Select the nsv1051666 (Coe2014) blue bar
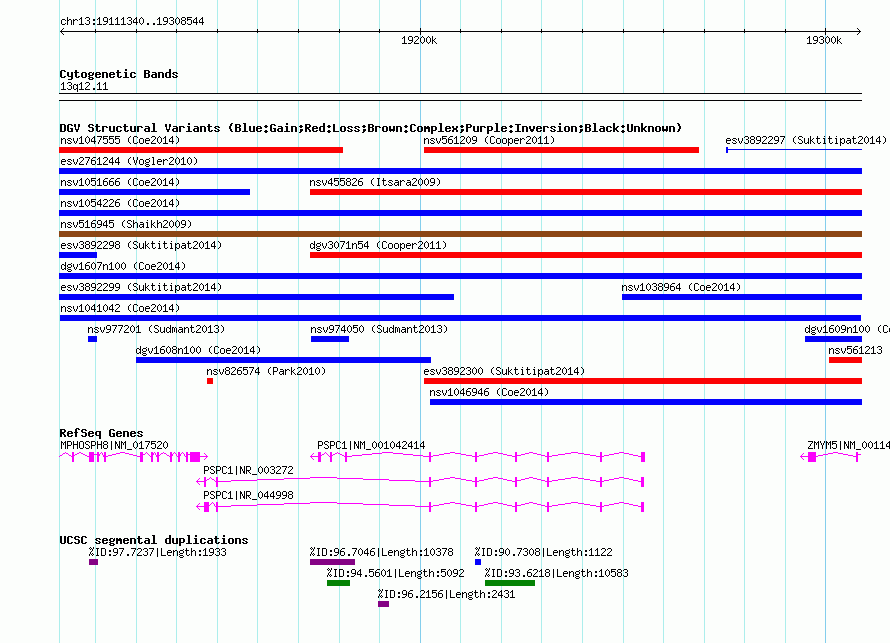Viewport: 890px width, 643px height. pyautogui.click(x=154, y=192)
